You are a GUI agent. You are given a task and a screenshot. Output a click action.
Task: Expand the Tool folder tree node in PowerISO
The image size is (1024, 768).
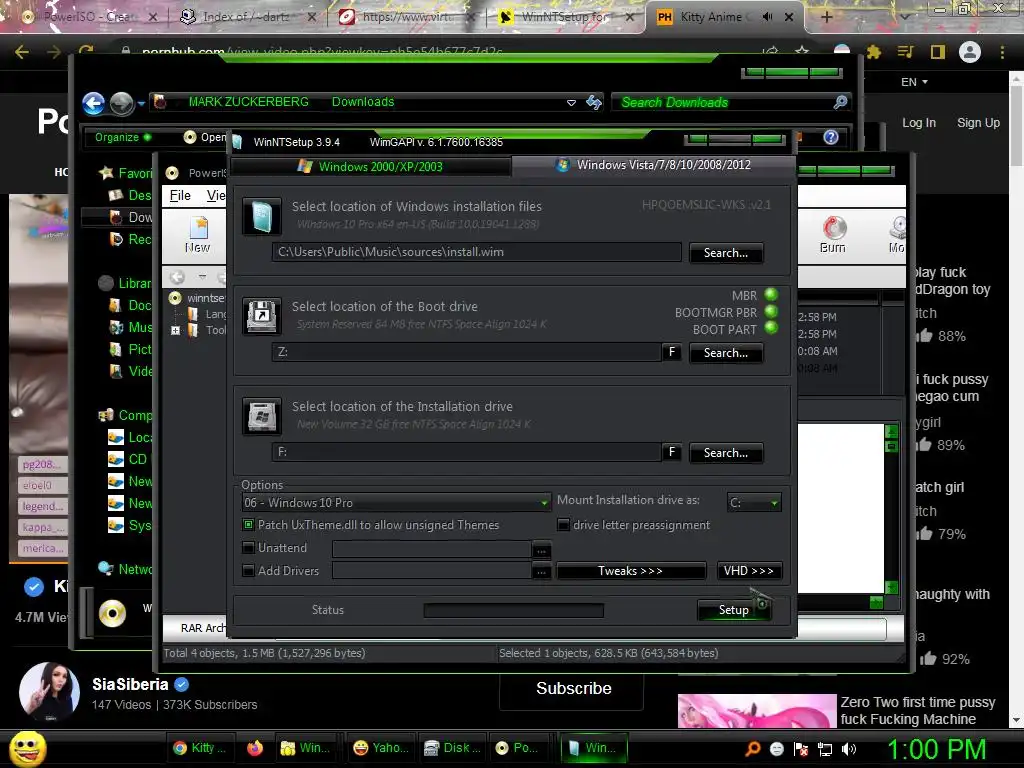(x=175, y=330)
